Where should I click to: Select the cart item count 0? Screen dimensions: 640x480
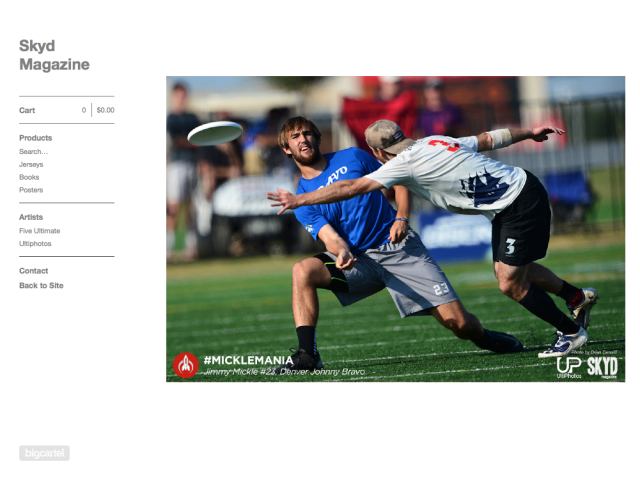click(x=84, y=110)
